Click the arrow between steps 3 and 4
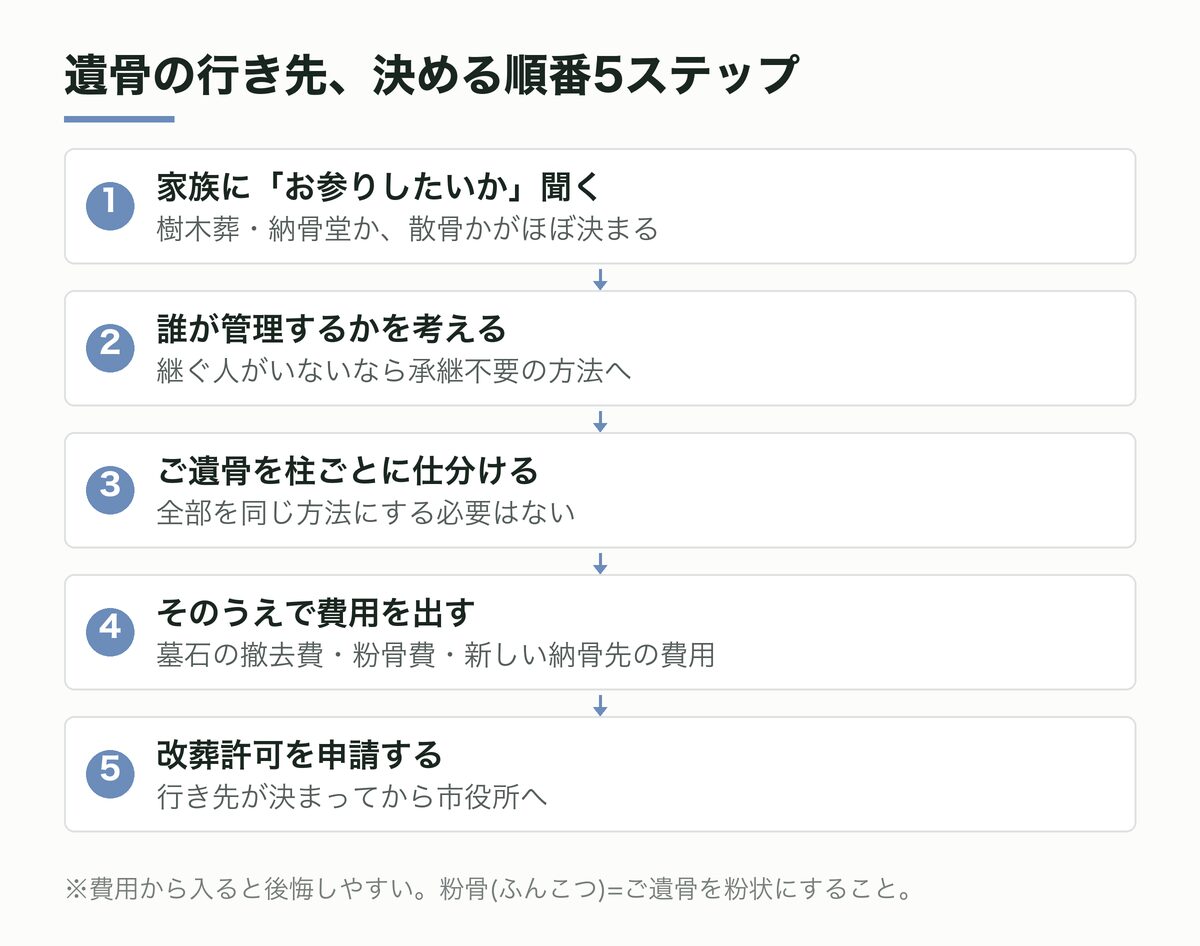 pyautogui.click(x=600, y=562)
